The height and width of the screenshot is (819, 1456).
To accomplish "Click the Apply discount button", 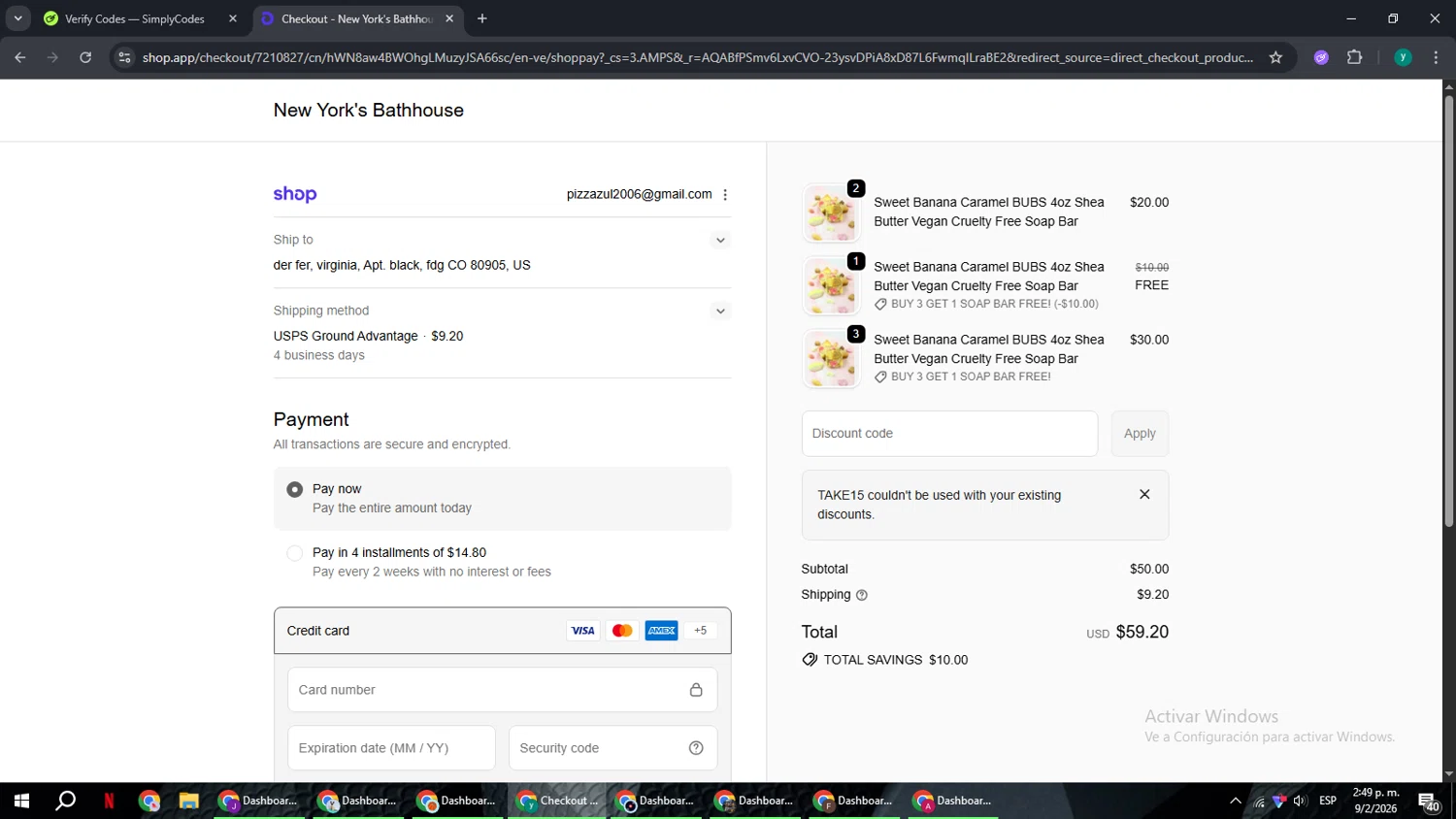I will (1140, 434).
